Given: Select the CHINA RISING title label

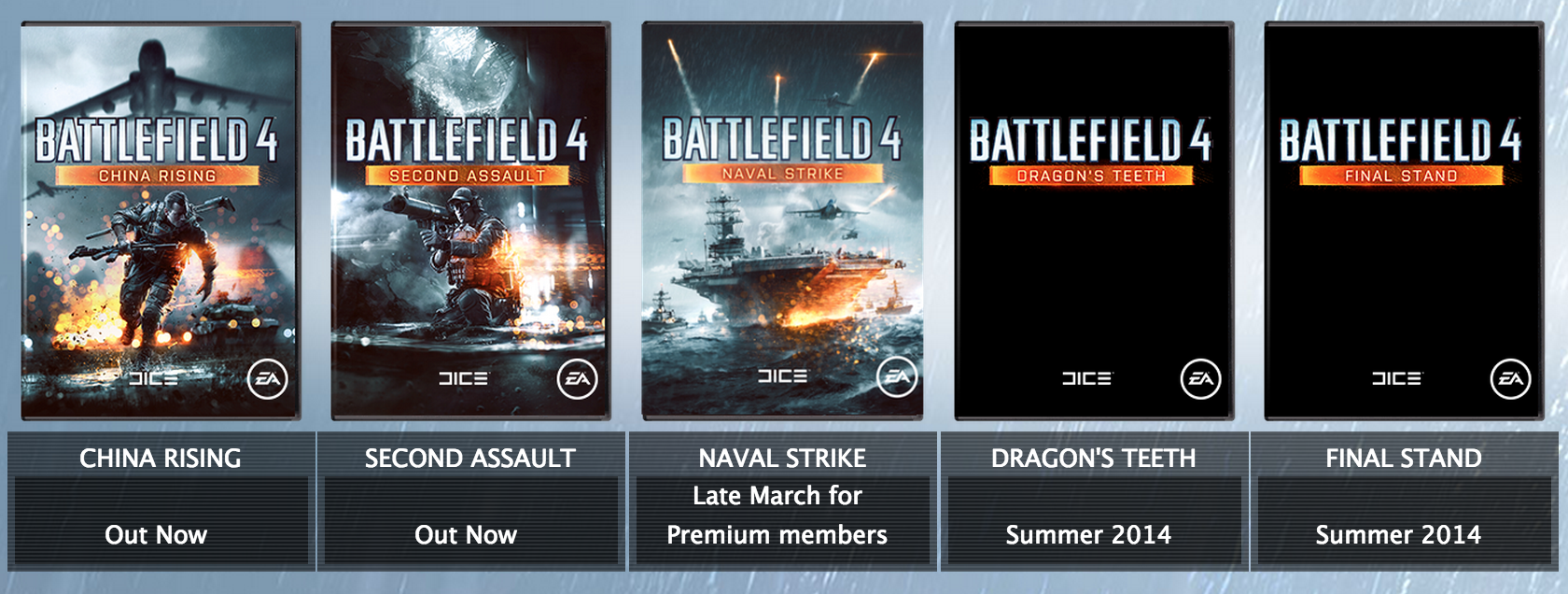Looking at the screenshot, I should [x=161, y=458].
